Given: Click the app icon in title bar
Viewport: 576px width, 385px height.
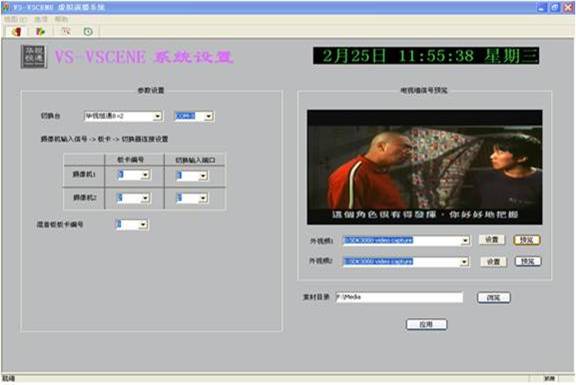Looking at the screenshot, I should coord(6,7).
